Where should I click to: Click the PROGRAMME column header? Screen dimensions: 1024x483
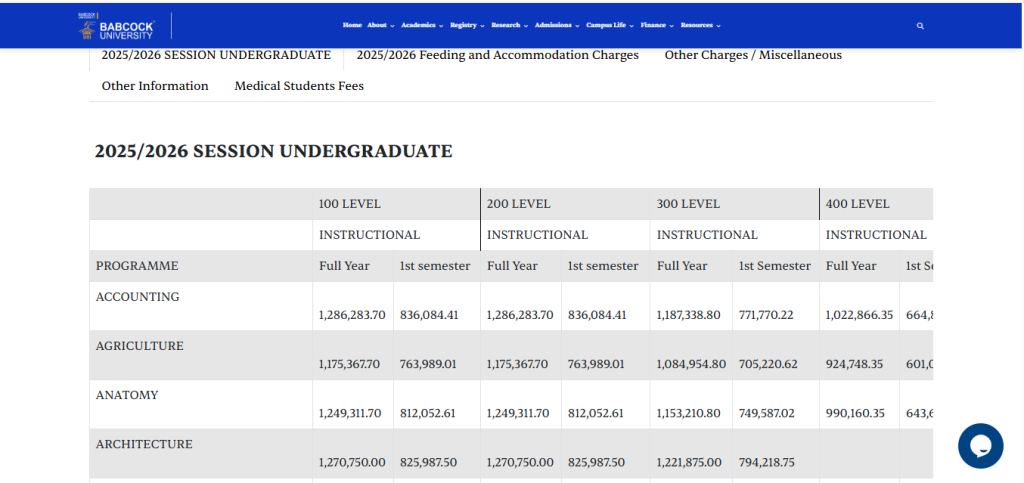[x=137, y=266]
